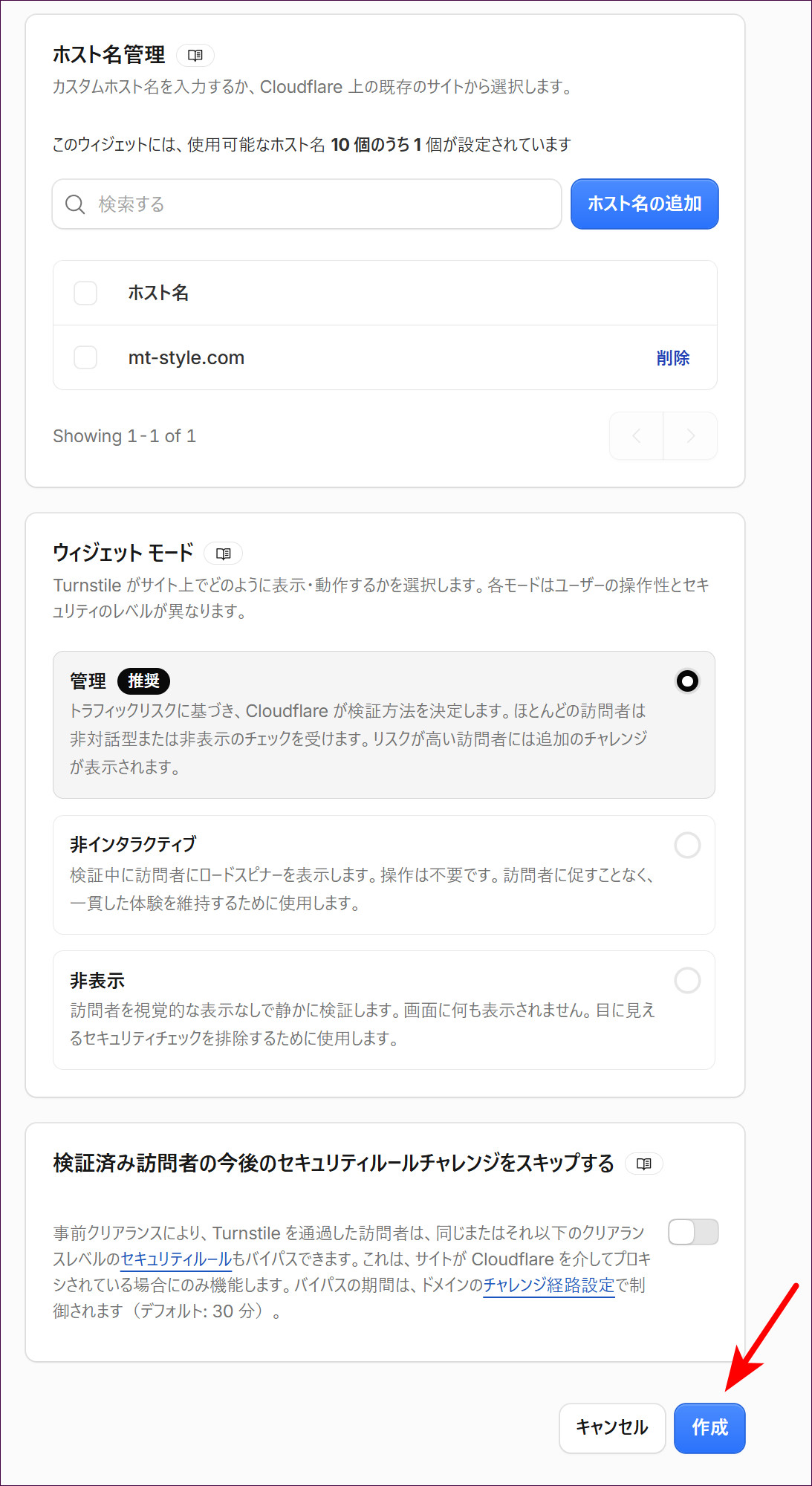This screenshot has height=1486, width=812.
Task: Click 削除 for mt-style.com
Action: 673,358
